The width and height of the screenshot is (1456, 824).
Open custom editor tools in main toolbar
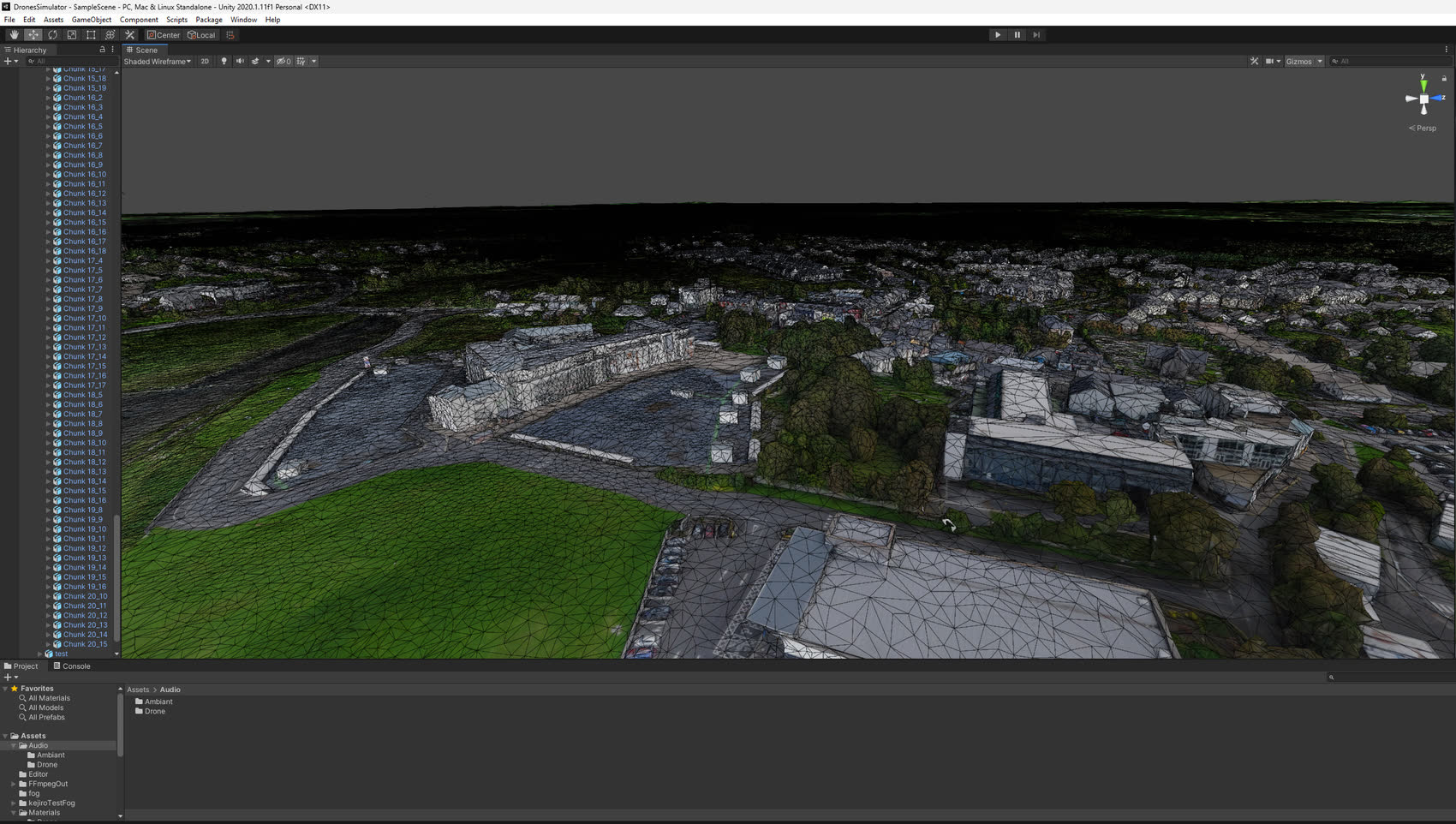pyautogui.click(x=130, y=35)
